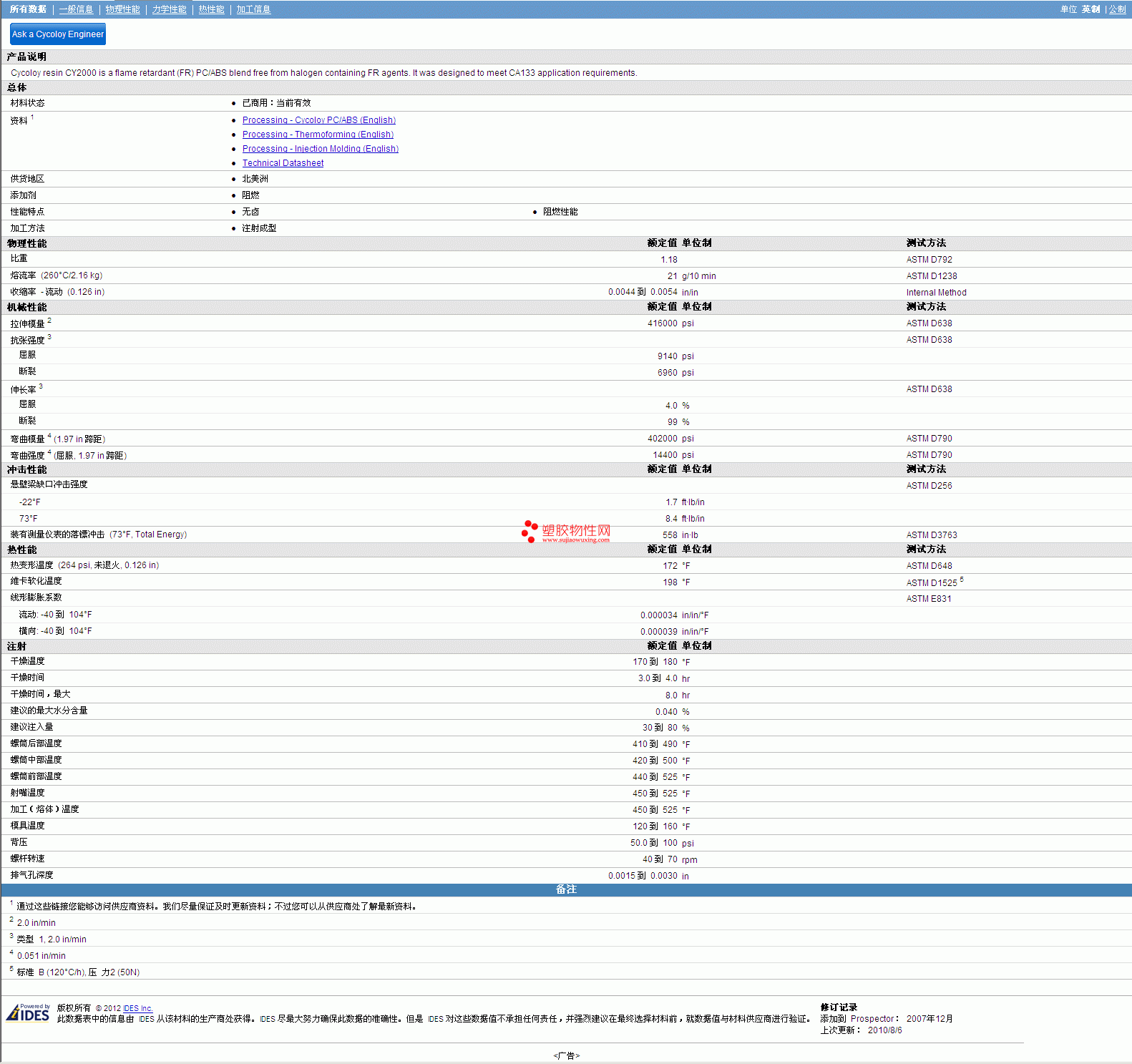Switch to the 物理性能 tab
This screenshot has height=1064, width=1132.
pyautogui.click(x=122, y=9)
